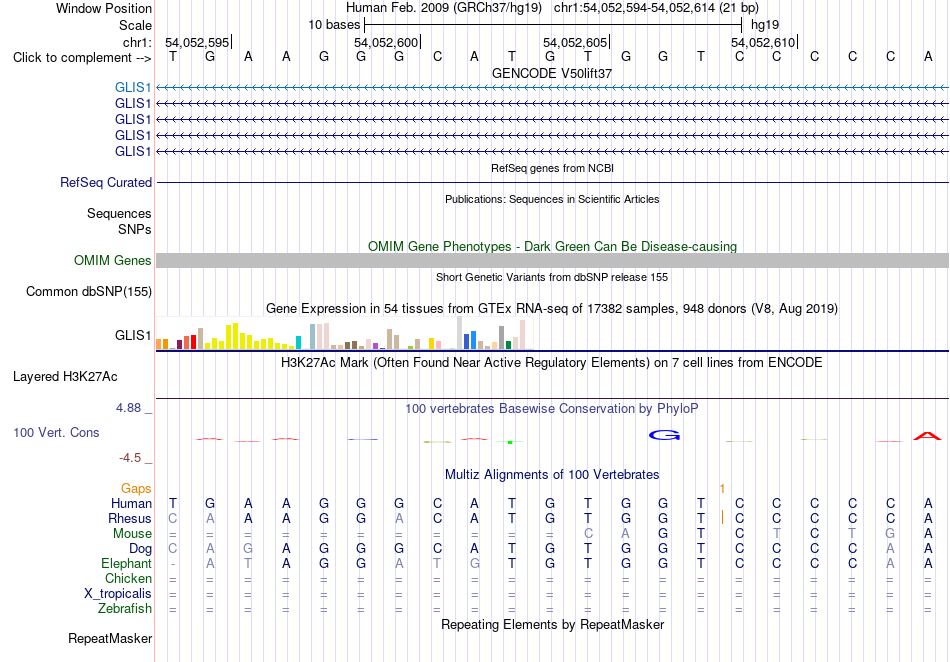Click the RepeatMasker track label

coord(110,638)
